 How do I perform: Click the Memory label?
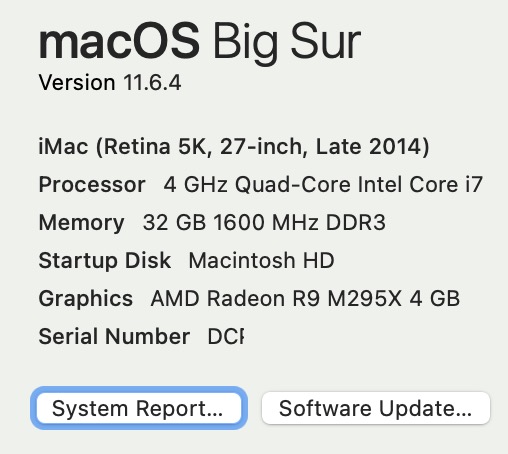coord(82,223)
